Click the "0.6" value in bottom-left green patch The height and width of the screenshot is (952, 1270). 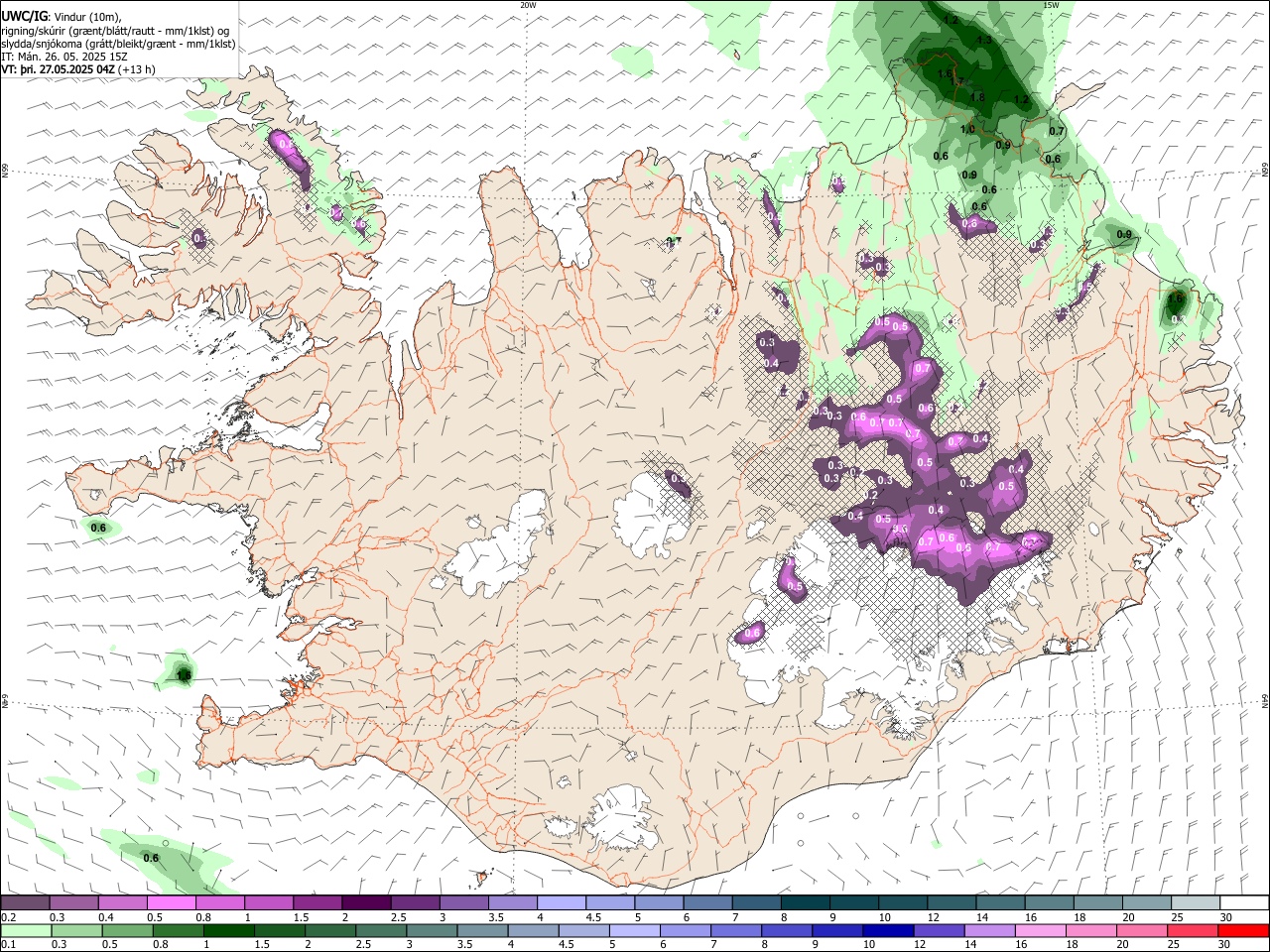(151, 858)
